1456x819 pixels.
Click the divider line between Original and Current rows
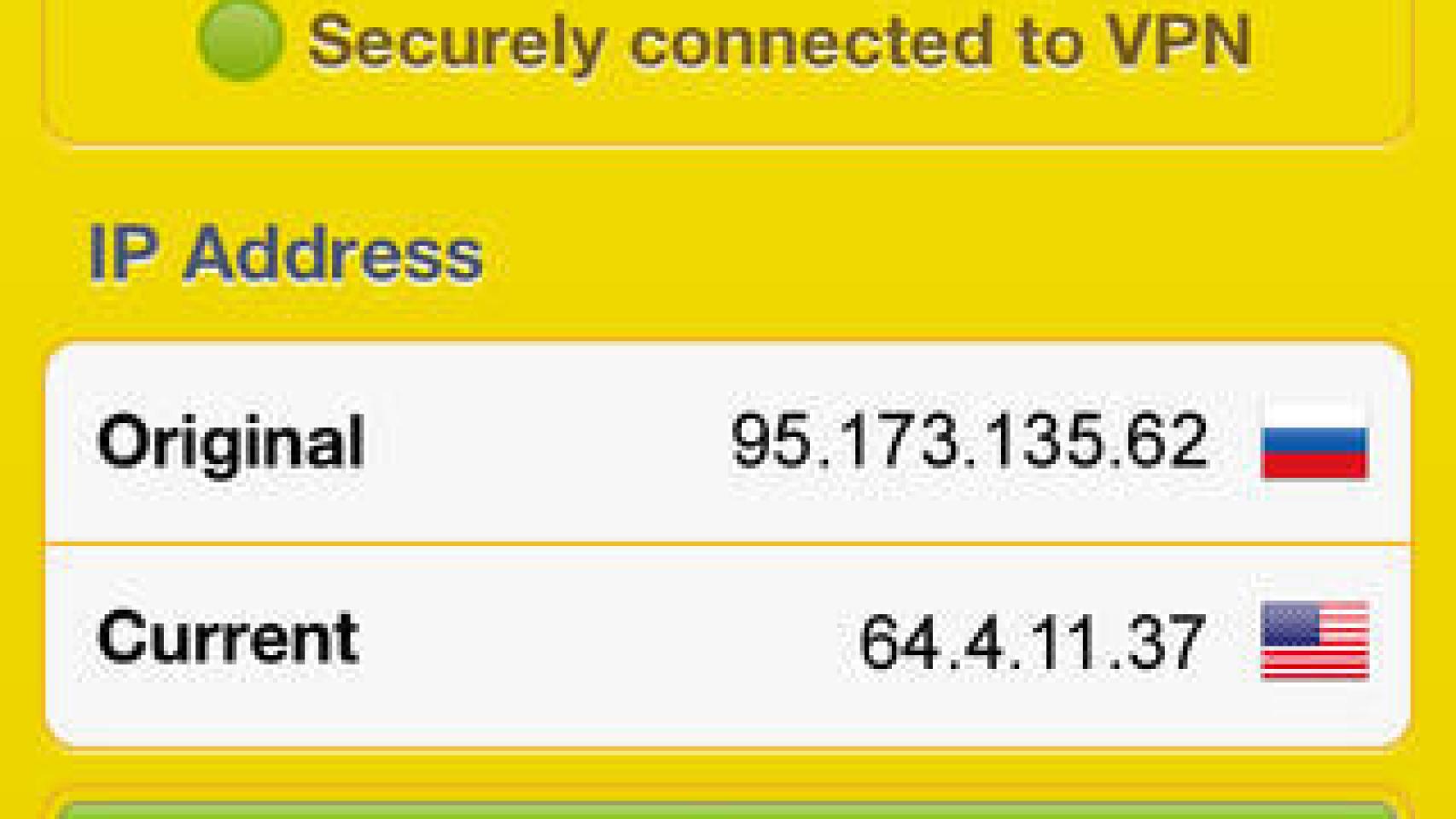[x=727, y=543]
